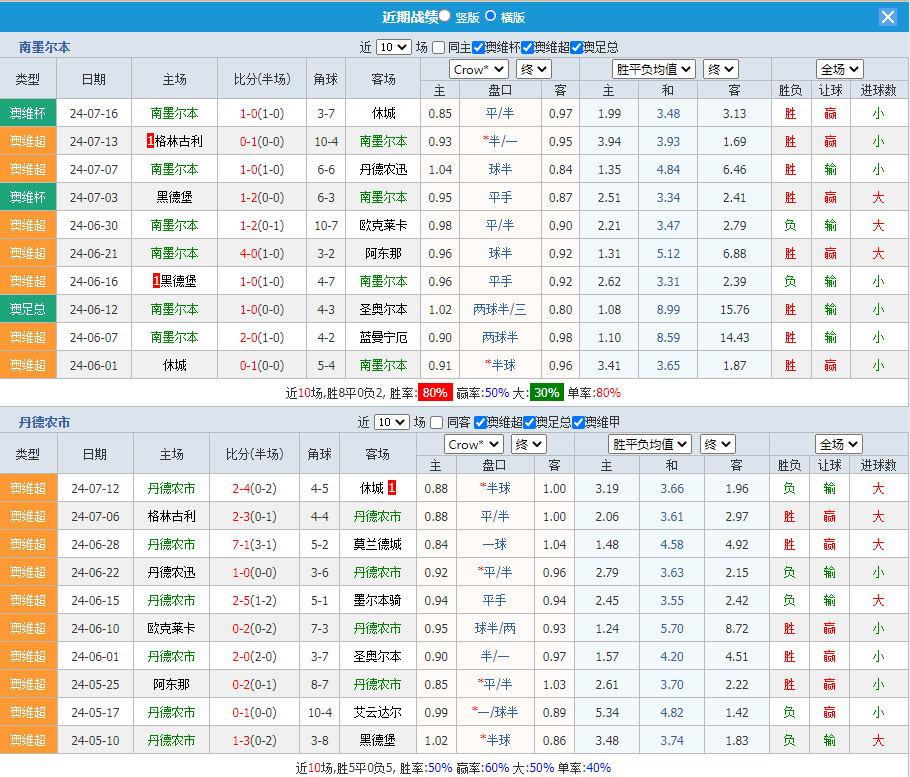
Task: Open match count dropdown in 南墨尔本 section
Action: [x=393, y=47]
